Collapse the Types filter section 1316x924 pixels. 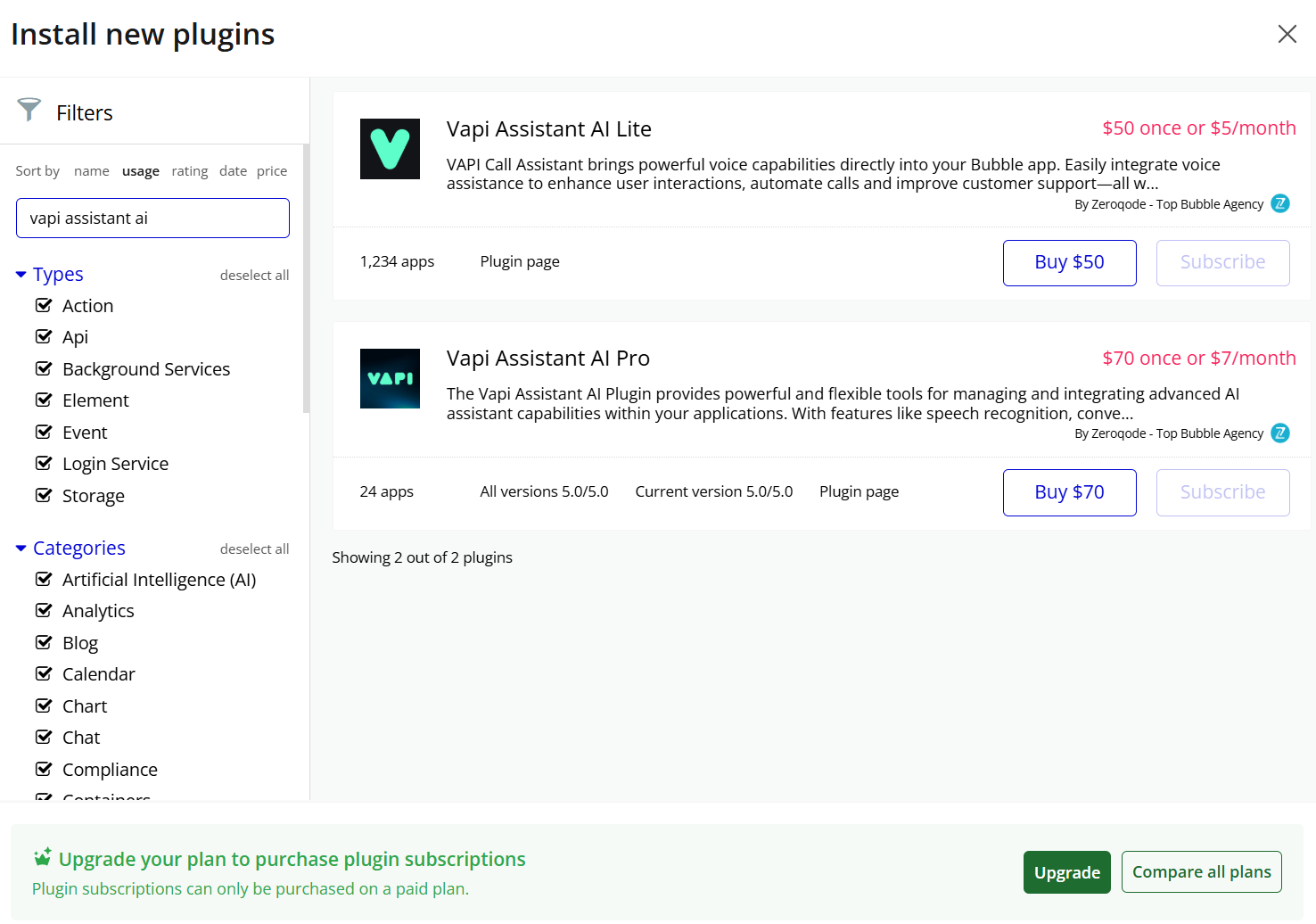(21, 275)
